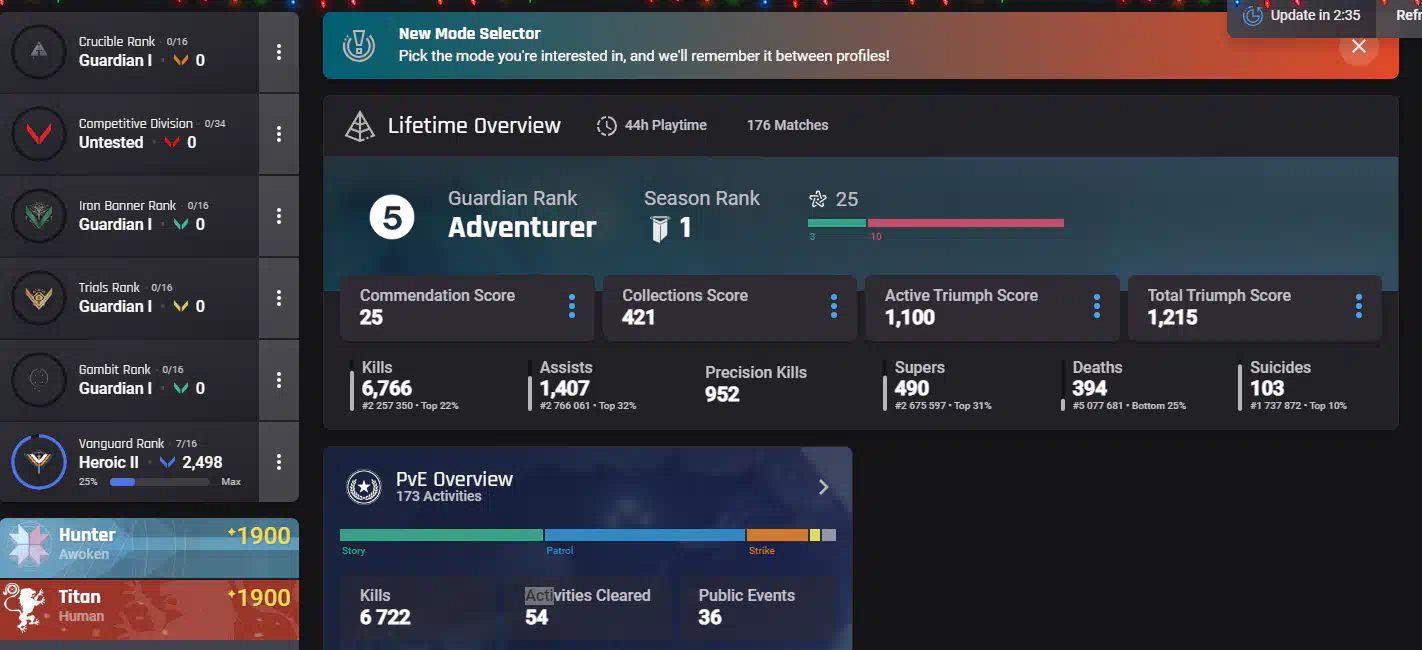
Task: Click the 176 Matches label
Action: (788, 125)
